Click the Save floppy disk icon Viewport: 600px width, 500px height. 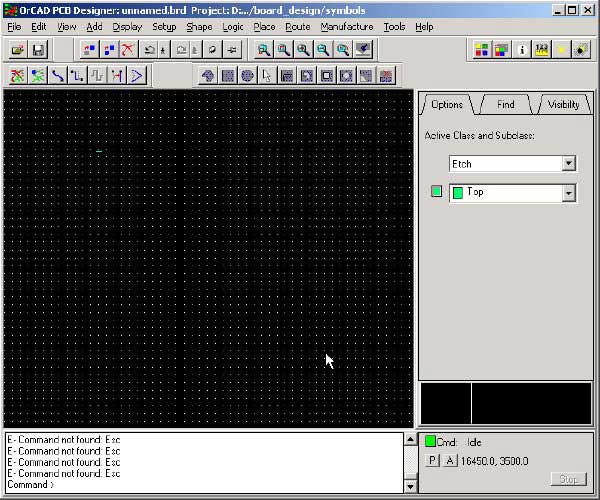tap(38, 49)
